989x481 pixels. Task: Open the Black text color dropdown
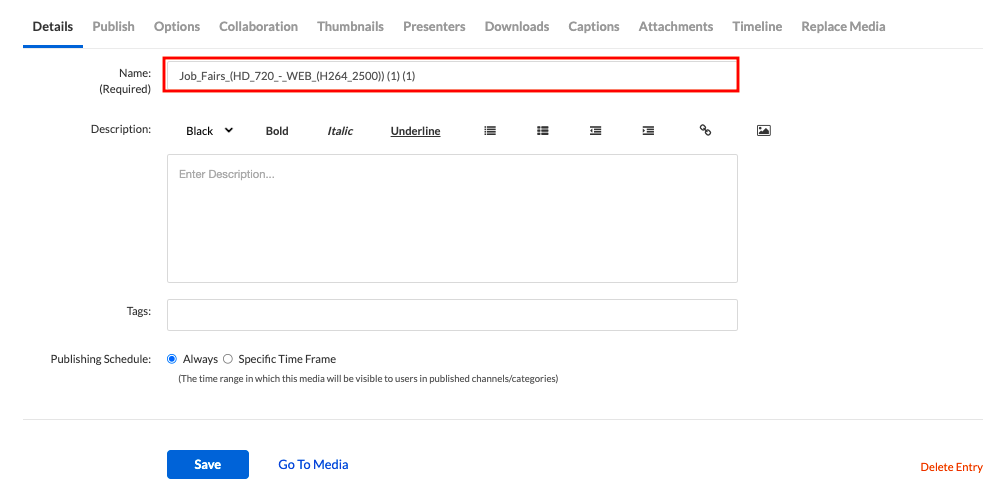[x=209, y=131]
